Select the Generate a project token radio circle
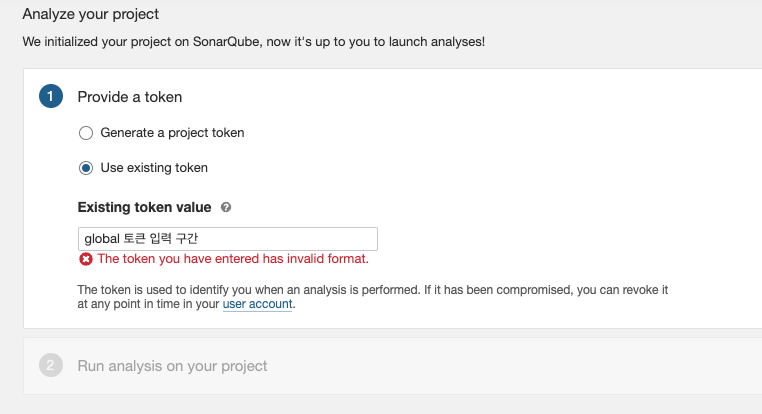The width and height of the screenshot is (762, 414). [86, 133]
